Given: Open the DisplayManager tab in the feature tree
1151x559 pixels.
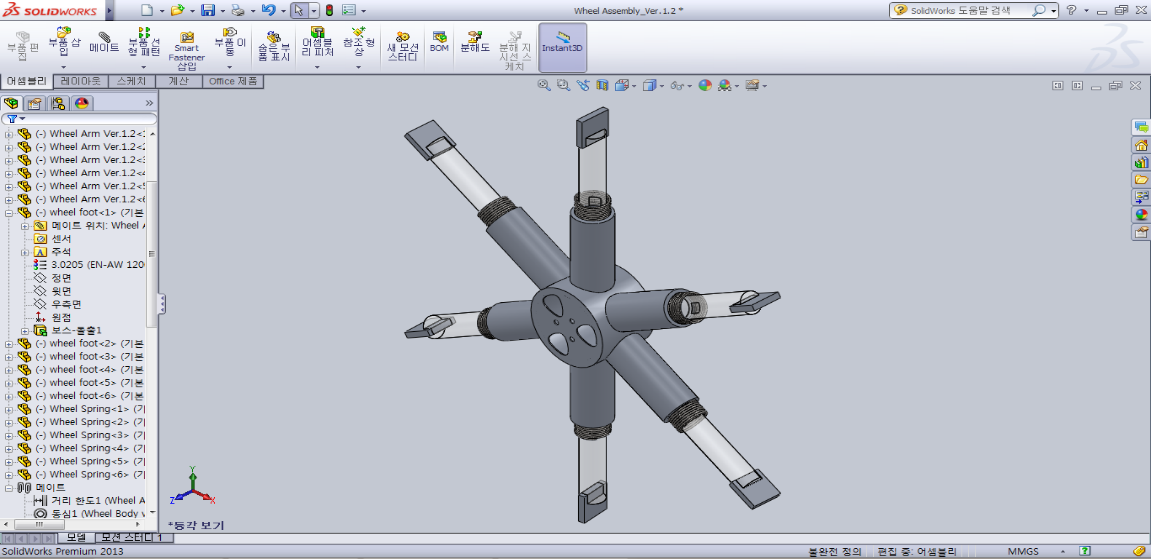Looking at the screenshot, I should (82, 103).
